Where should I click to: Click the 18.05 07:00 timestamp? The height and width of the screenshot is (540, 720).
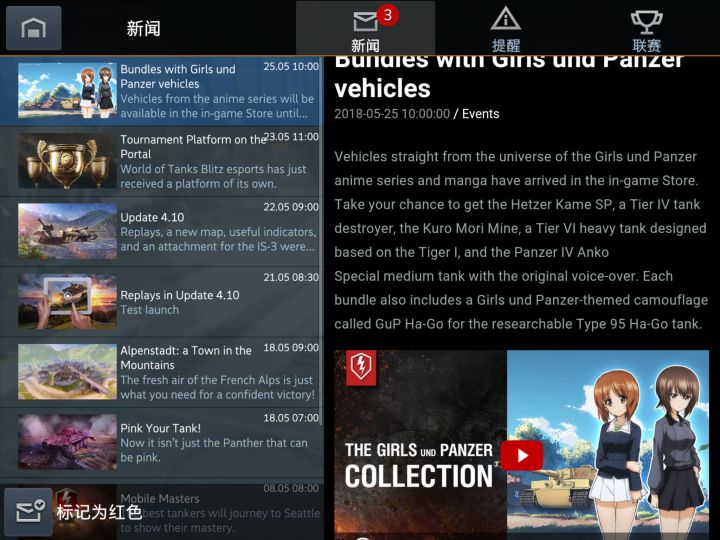[x=291, y=418]
